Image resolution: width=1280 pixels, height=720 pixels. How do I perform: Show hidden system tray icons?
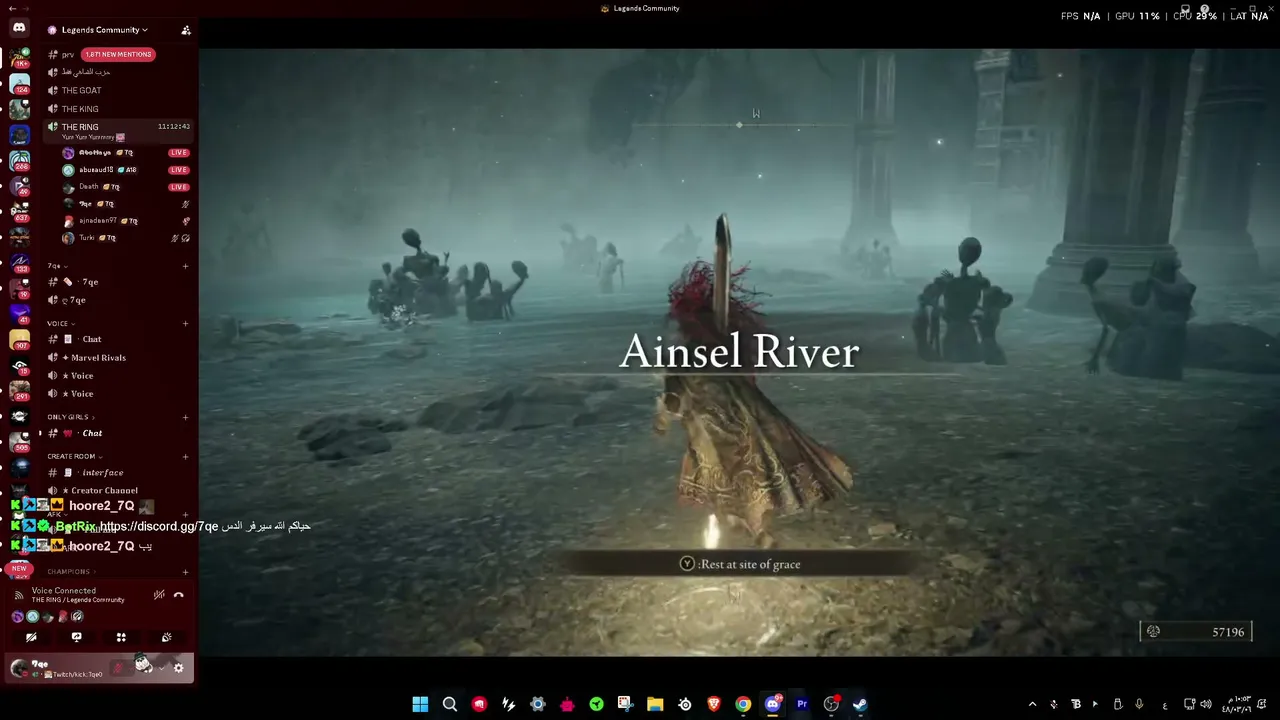(1033, 704)
